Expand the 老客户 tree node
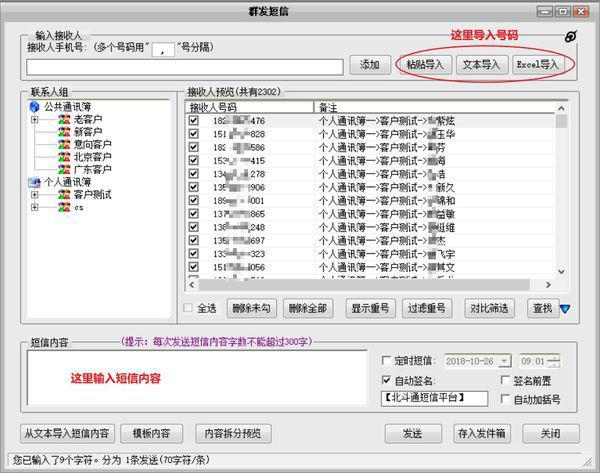 tap(35, 119)
